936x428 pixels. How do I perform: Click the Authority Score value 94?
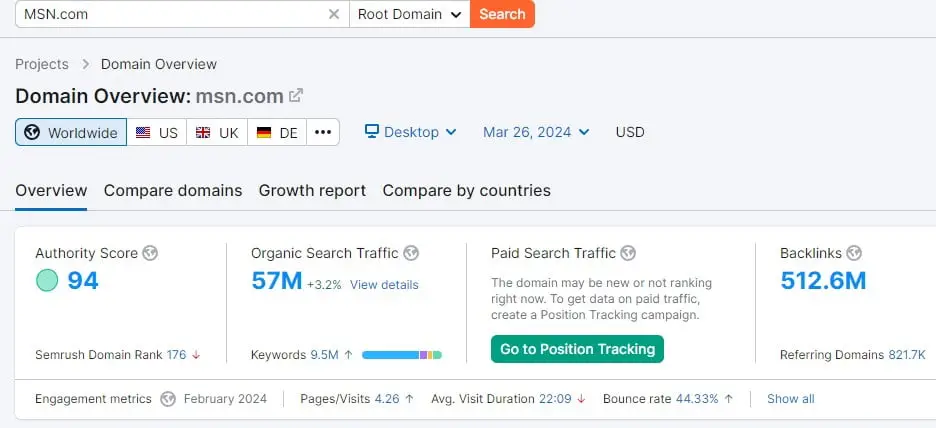pos(83,281)
